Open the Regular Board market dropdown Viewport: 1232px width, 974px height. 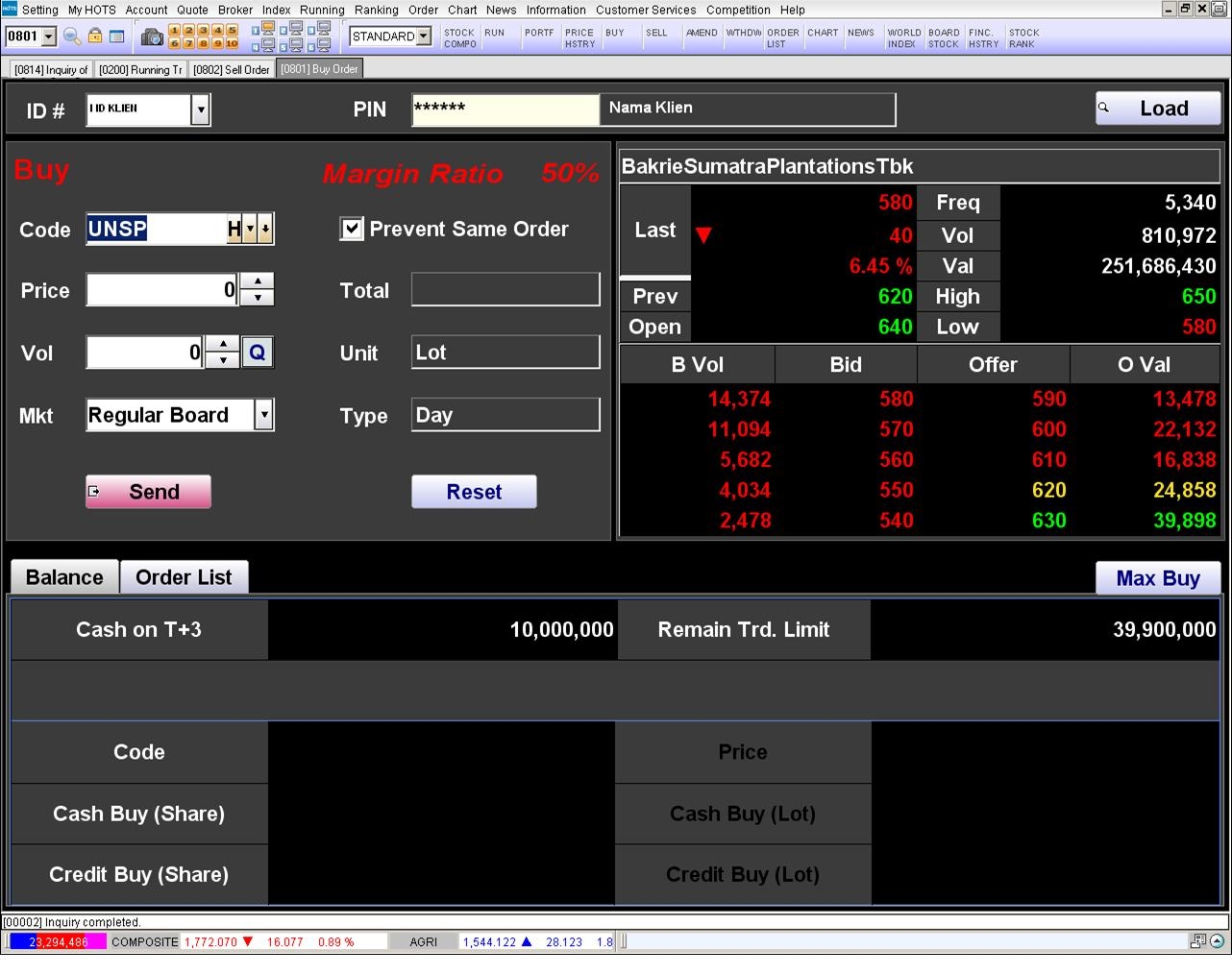click(263, 415)
